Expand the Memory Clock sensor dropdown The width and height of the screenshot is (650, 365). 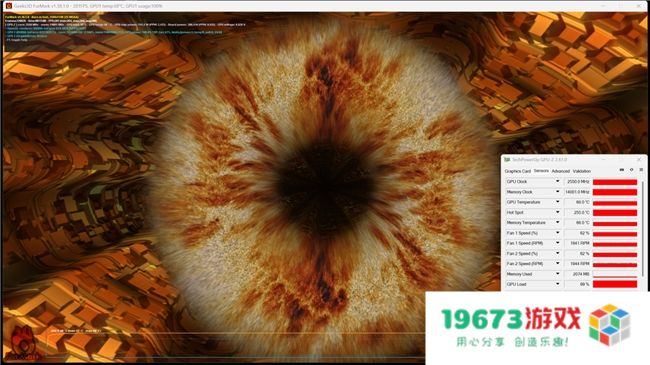(x=557, y=192)
